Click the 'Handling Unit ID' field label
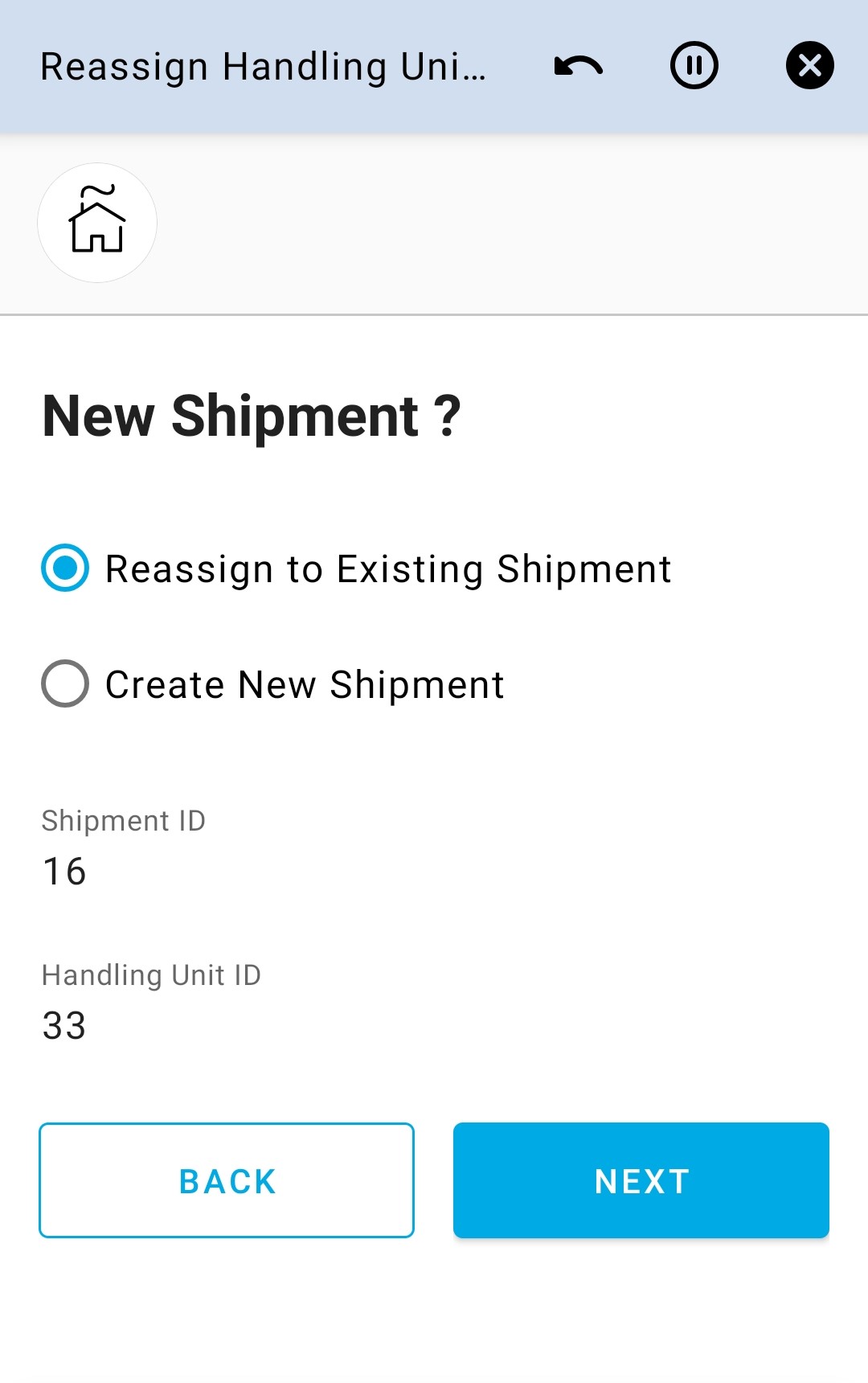 coord(151,975)
